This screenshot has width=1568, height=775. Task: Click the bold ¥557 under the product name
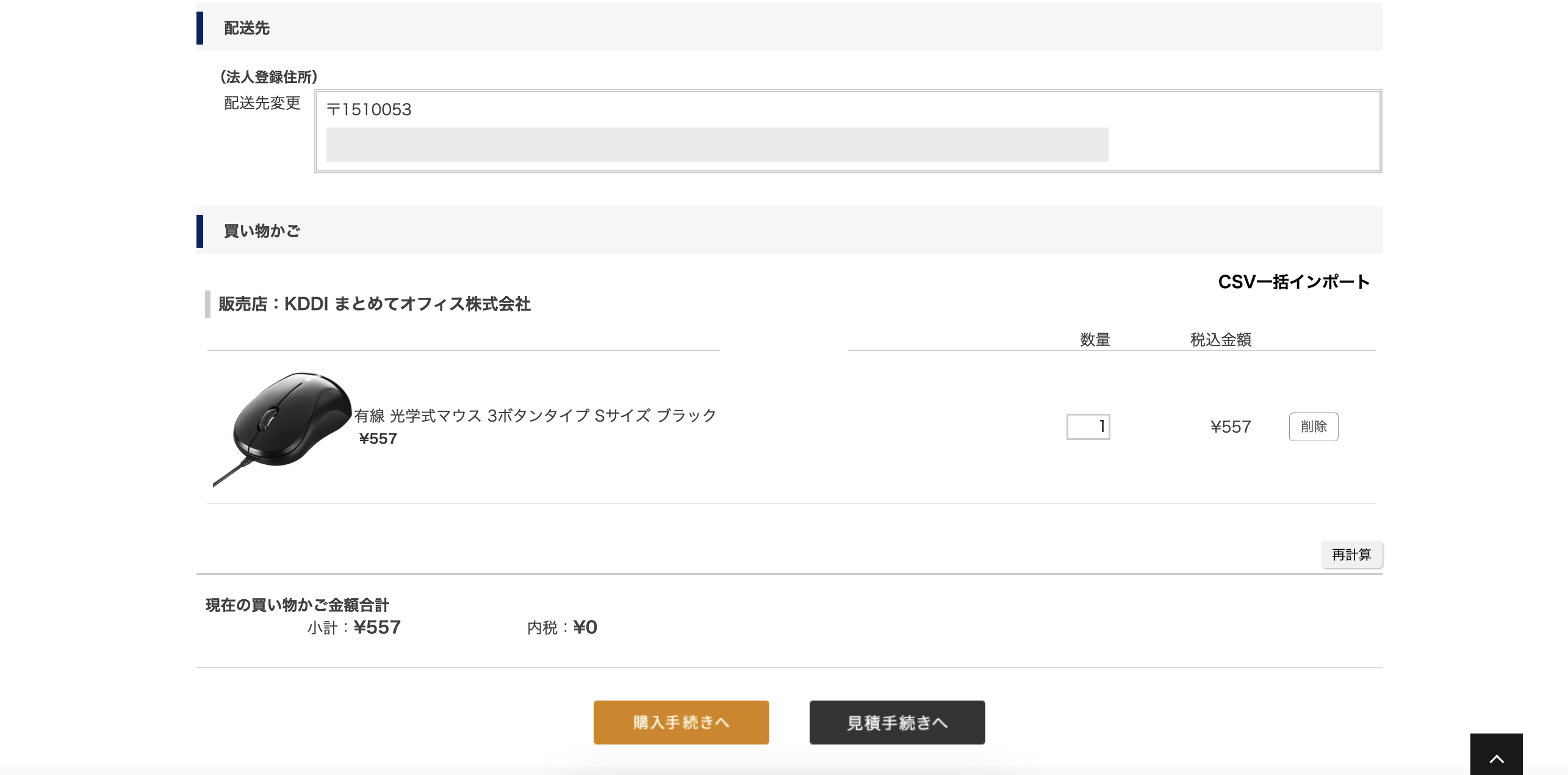(x=378, y=439)
